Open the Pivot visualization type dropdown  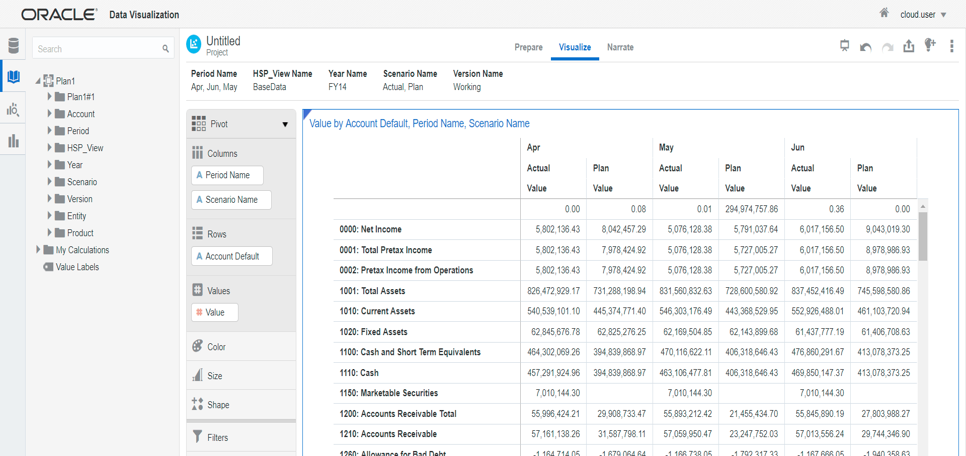285,125
